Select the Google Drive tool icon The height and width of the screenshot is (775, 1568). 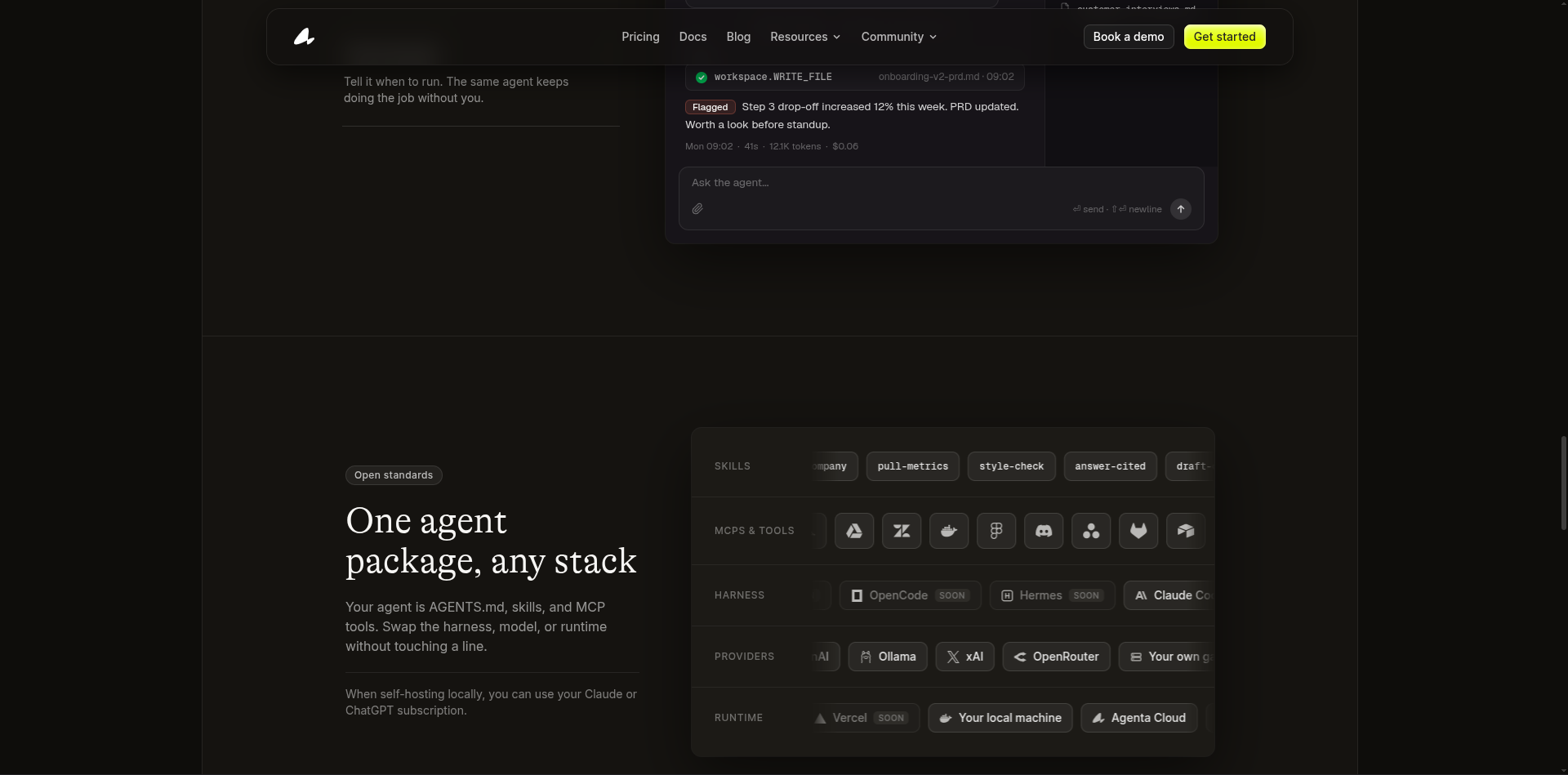click(x=854, y=531)
